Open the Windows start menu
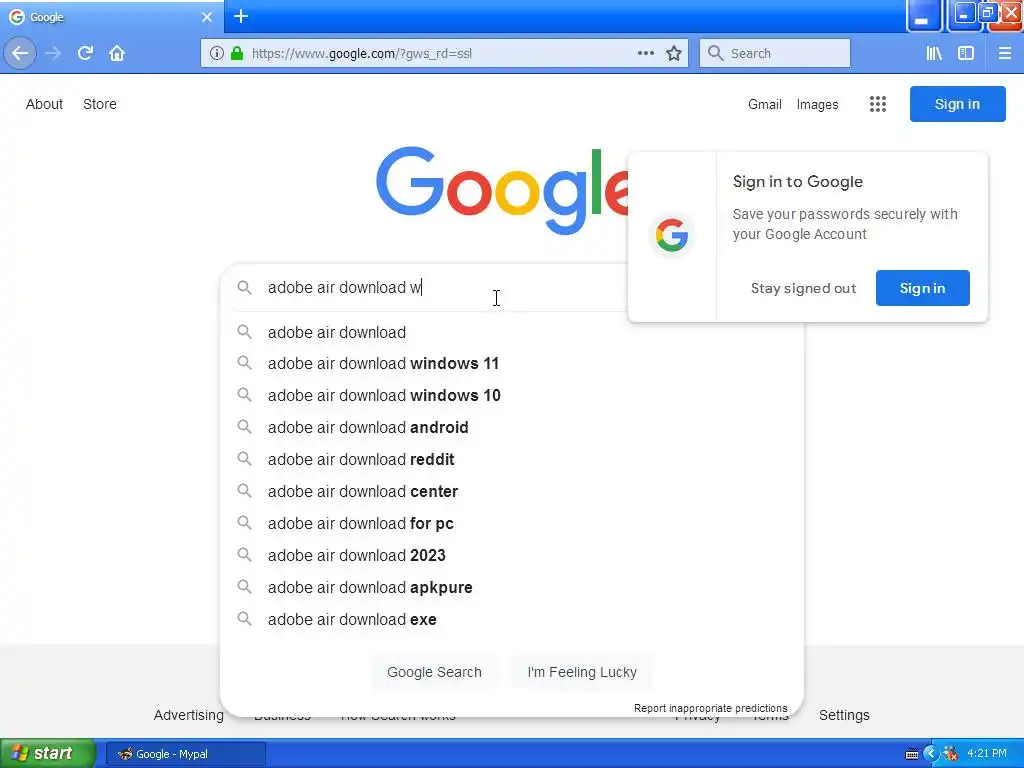The height and width of the screenshot is (768, 1024). (48, 754)
